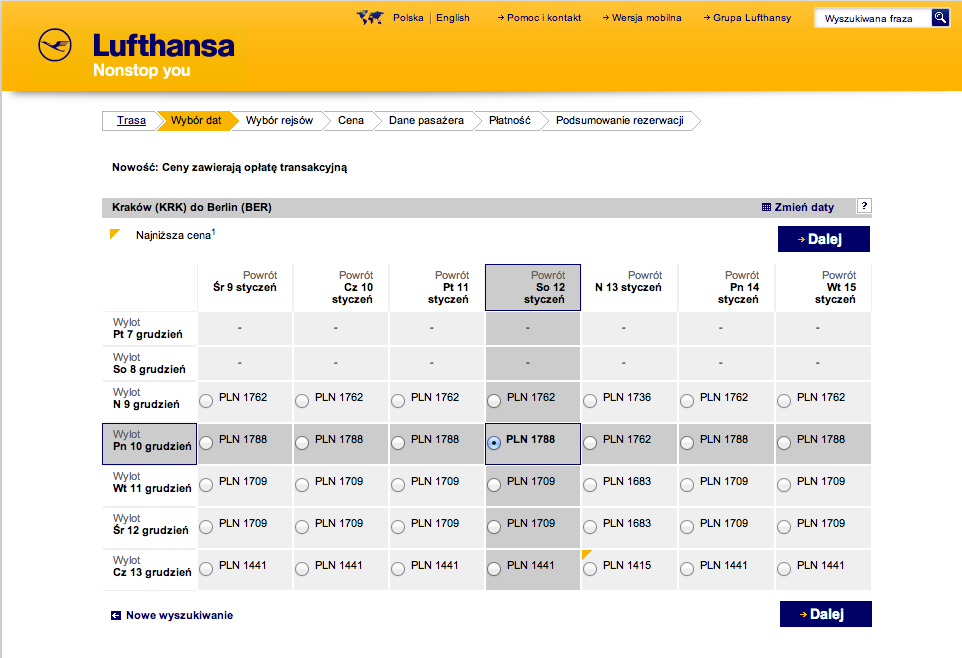This screenshot has width=962, height=658.
Task: Select Pn 10 grudzień, Pn 14 styczeń PLN 1788
Action: pyautogui.click(x=687, y=443)
